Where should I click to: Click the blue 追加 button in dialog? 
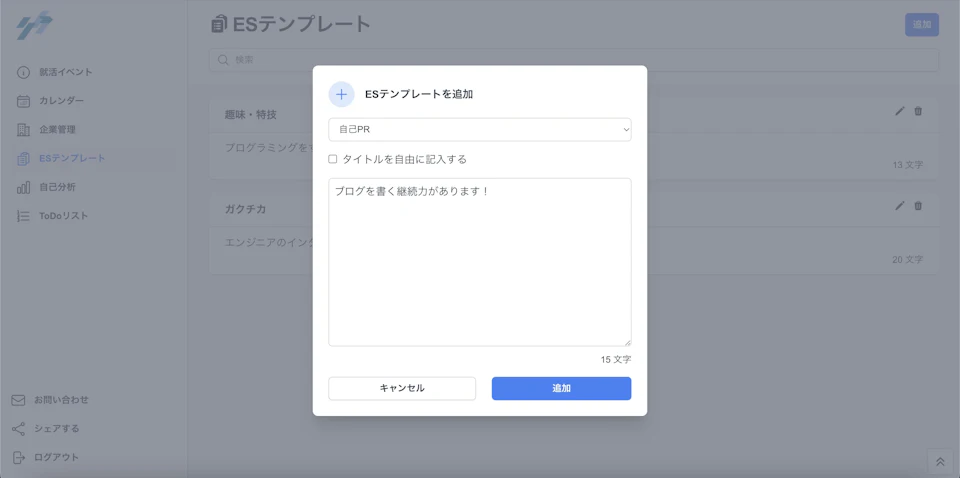[561, 389]
